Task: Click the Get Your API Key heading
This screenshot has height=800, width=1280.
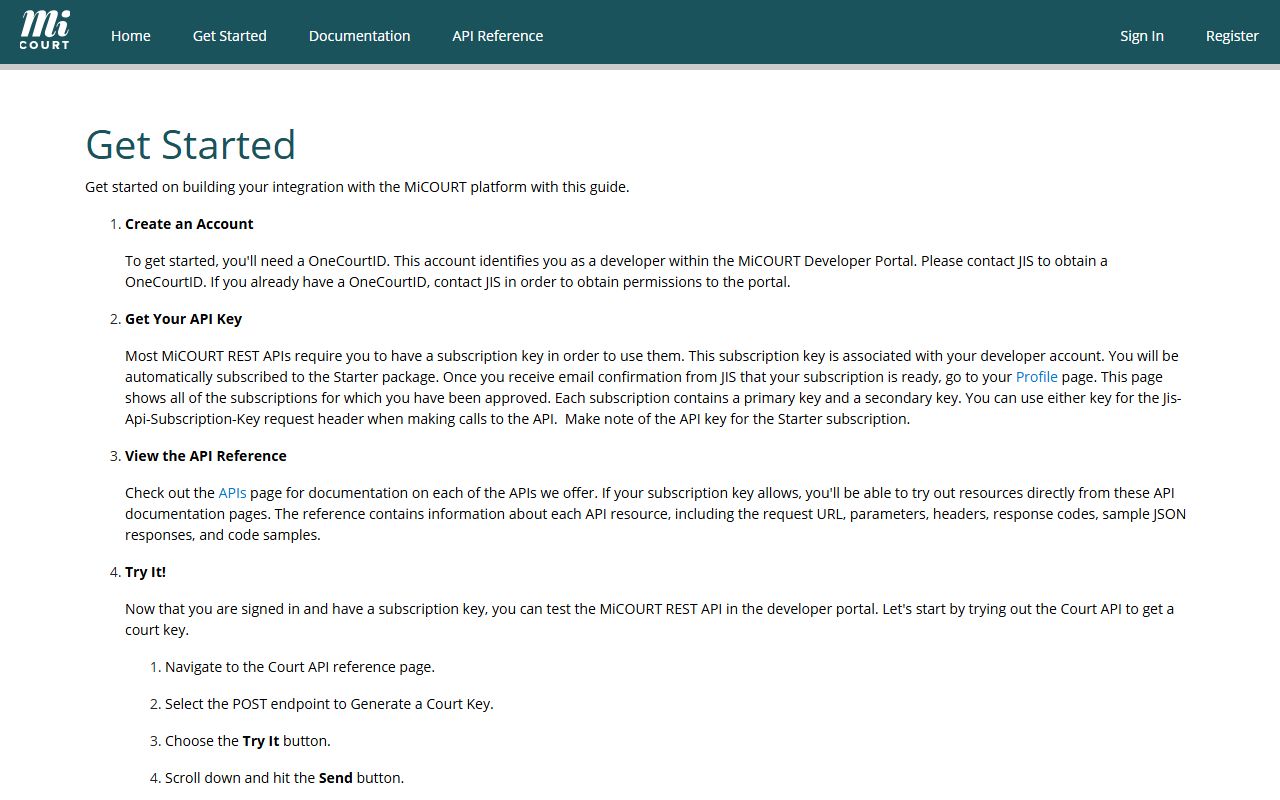Action: pos(184,319)
